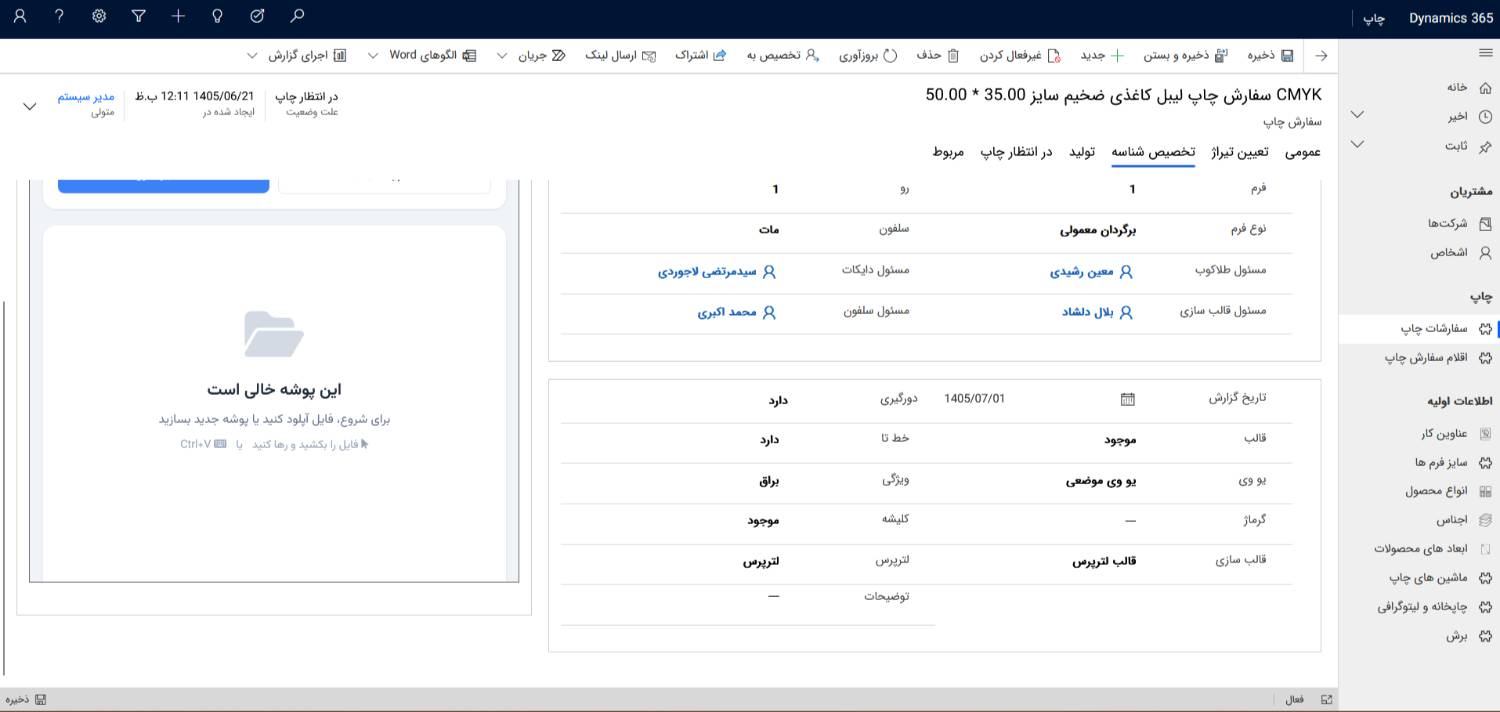
Task: Switch to the تولید tab
Action: coord(1082,152)
